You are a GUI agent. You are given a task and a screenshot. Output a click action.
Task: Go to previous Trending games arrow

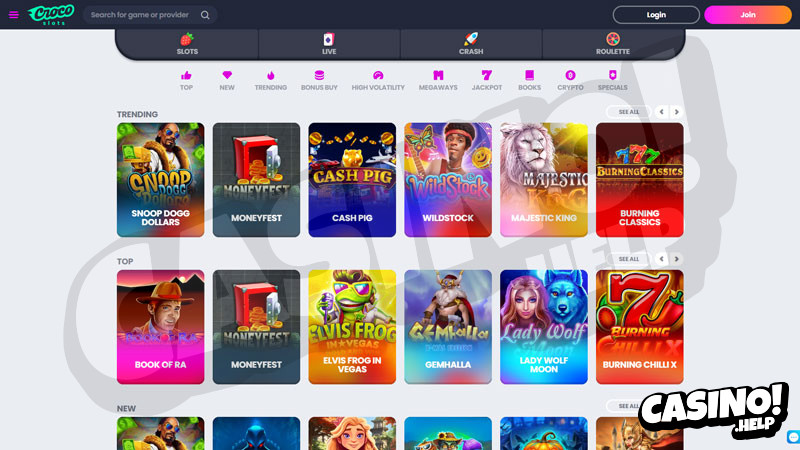tap(662, 112)
